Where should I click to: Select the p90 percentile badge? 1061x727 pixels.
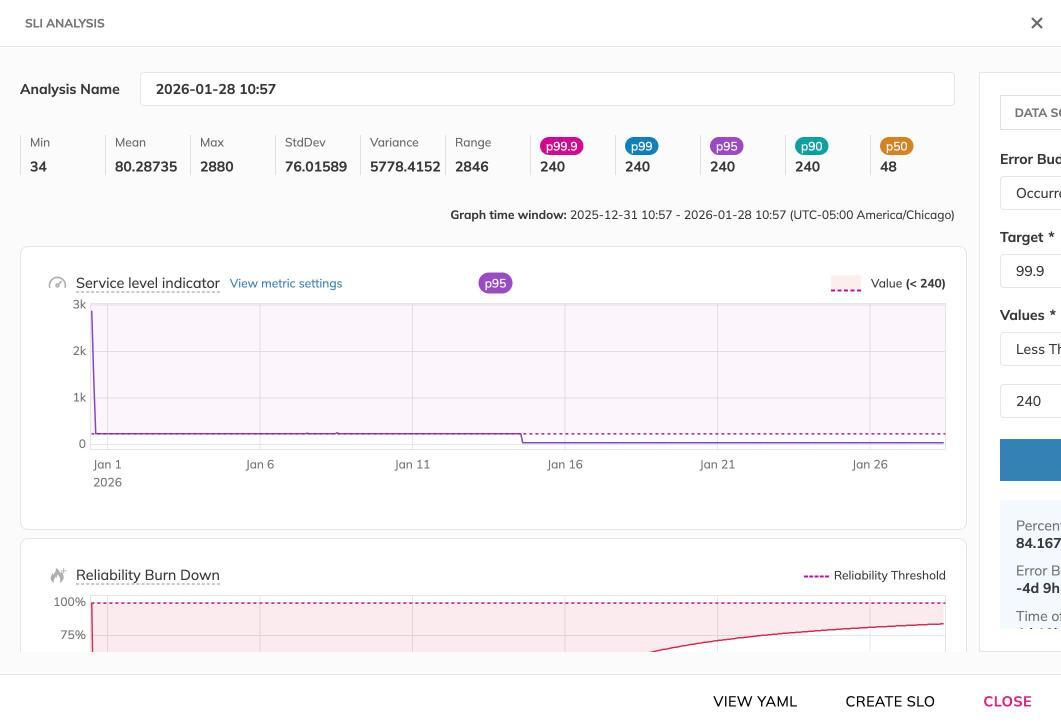(811, 146)
